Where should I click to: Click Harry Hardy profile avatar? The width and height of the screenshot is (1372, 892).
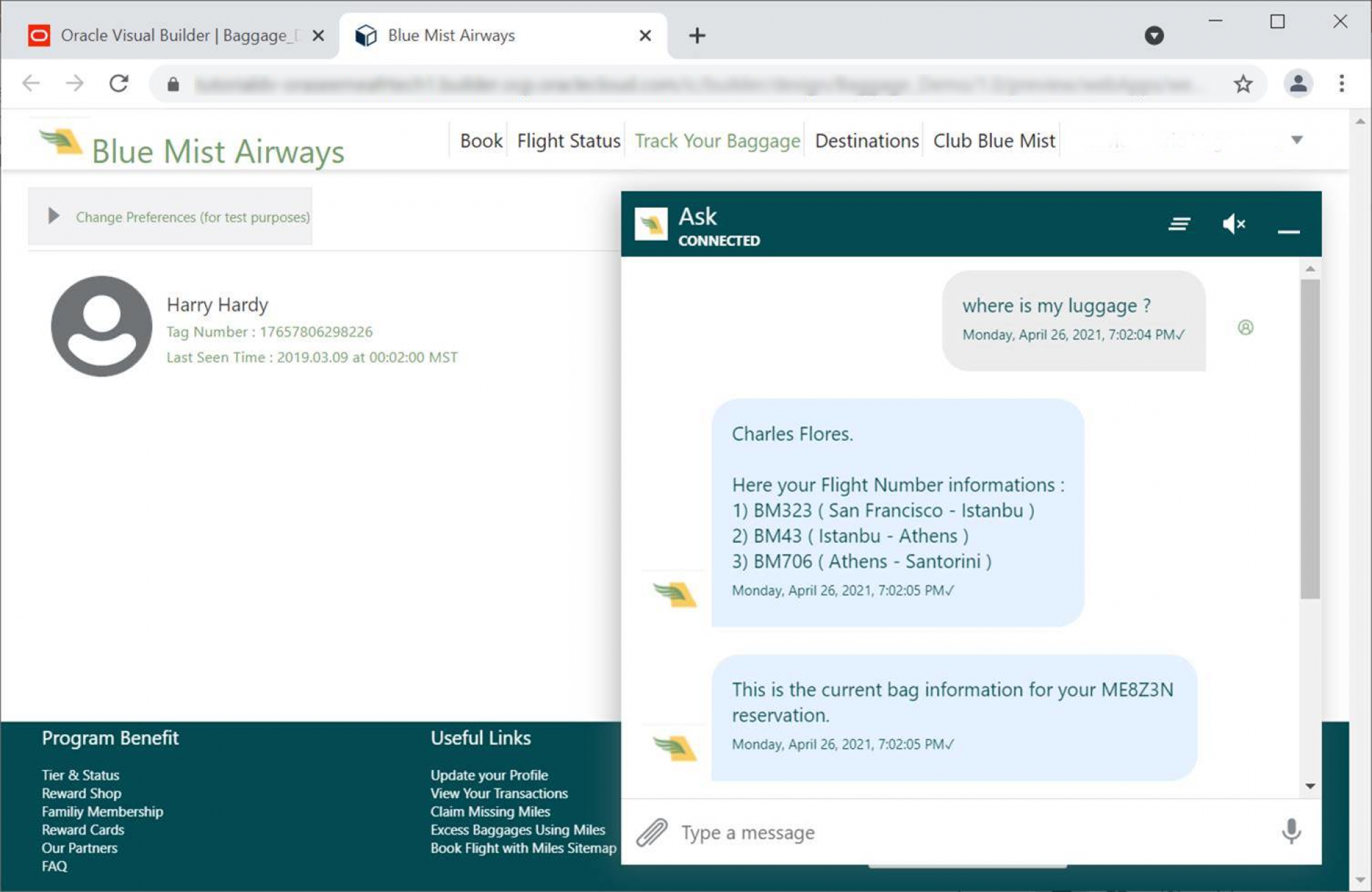point(102,326)
